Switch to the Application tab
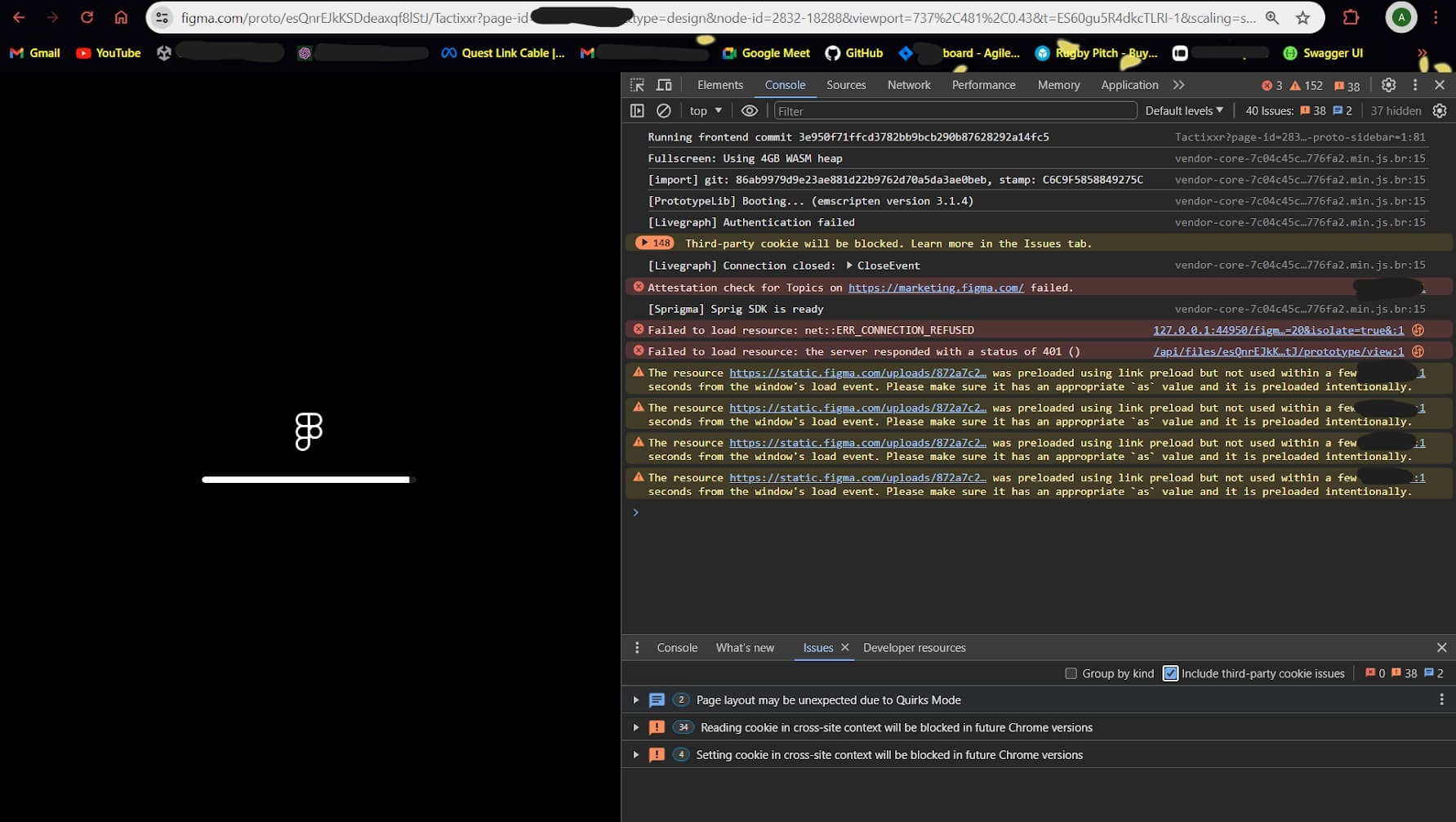Screen dimensions: 1456x822 pyautogui.click(x=1129, y=85)
